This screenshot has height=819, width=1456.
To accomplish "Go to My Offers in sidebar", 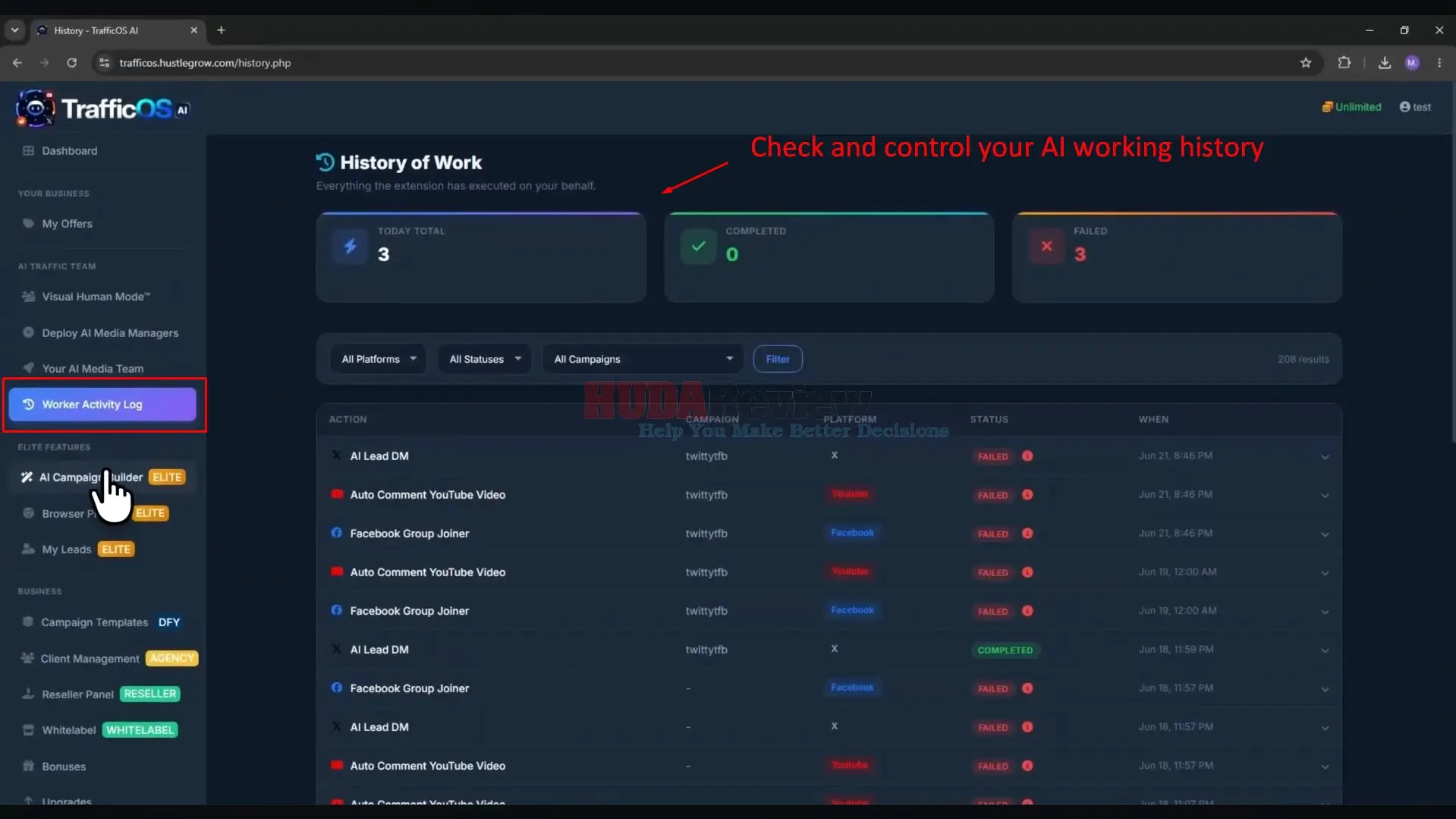I will point(102,223).
